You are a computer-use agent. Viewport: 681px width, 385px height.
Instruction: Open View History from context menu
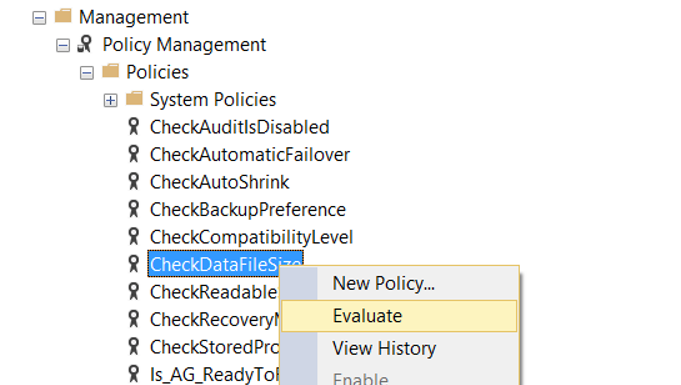[x=399, y=348]
